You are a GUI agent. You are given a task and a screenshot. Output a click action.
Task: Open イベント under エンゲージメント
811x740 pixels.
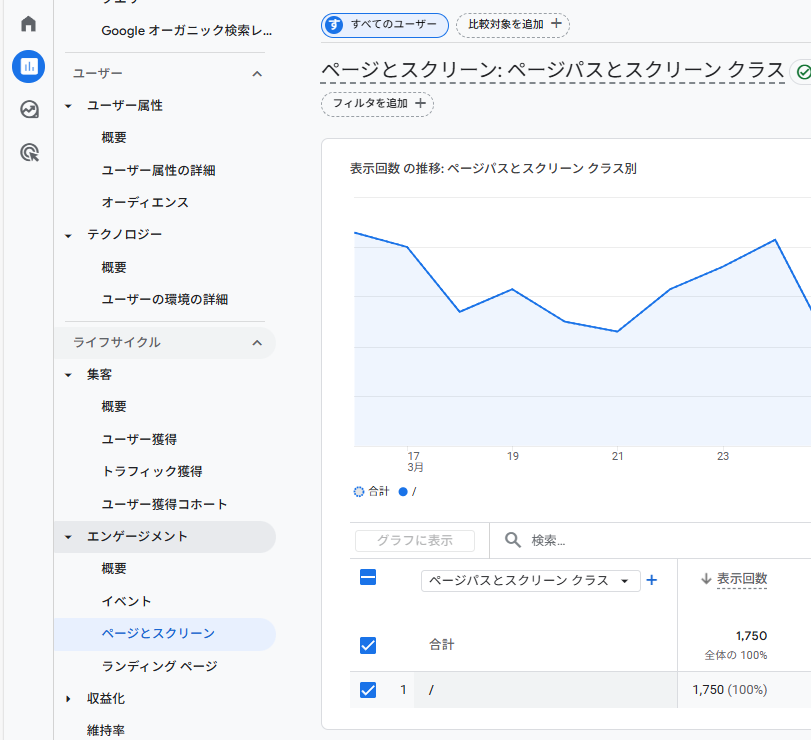126,601
